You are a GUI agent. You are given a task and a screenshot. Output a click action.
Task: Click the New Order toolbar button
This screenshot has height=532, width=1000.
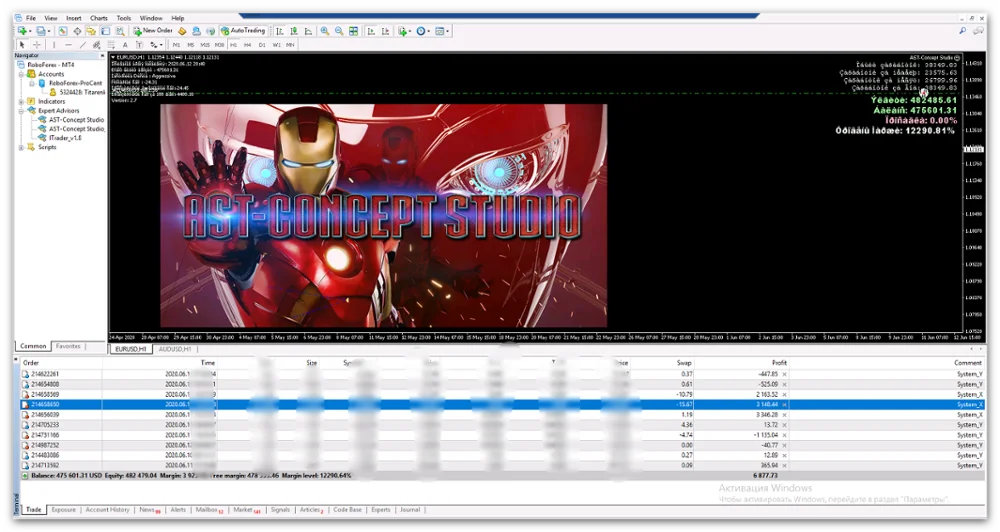(x=152, y=31)
